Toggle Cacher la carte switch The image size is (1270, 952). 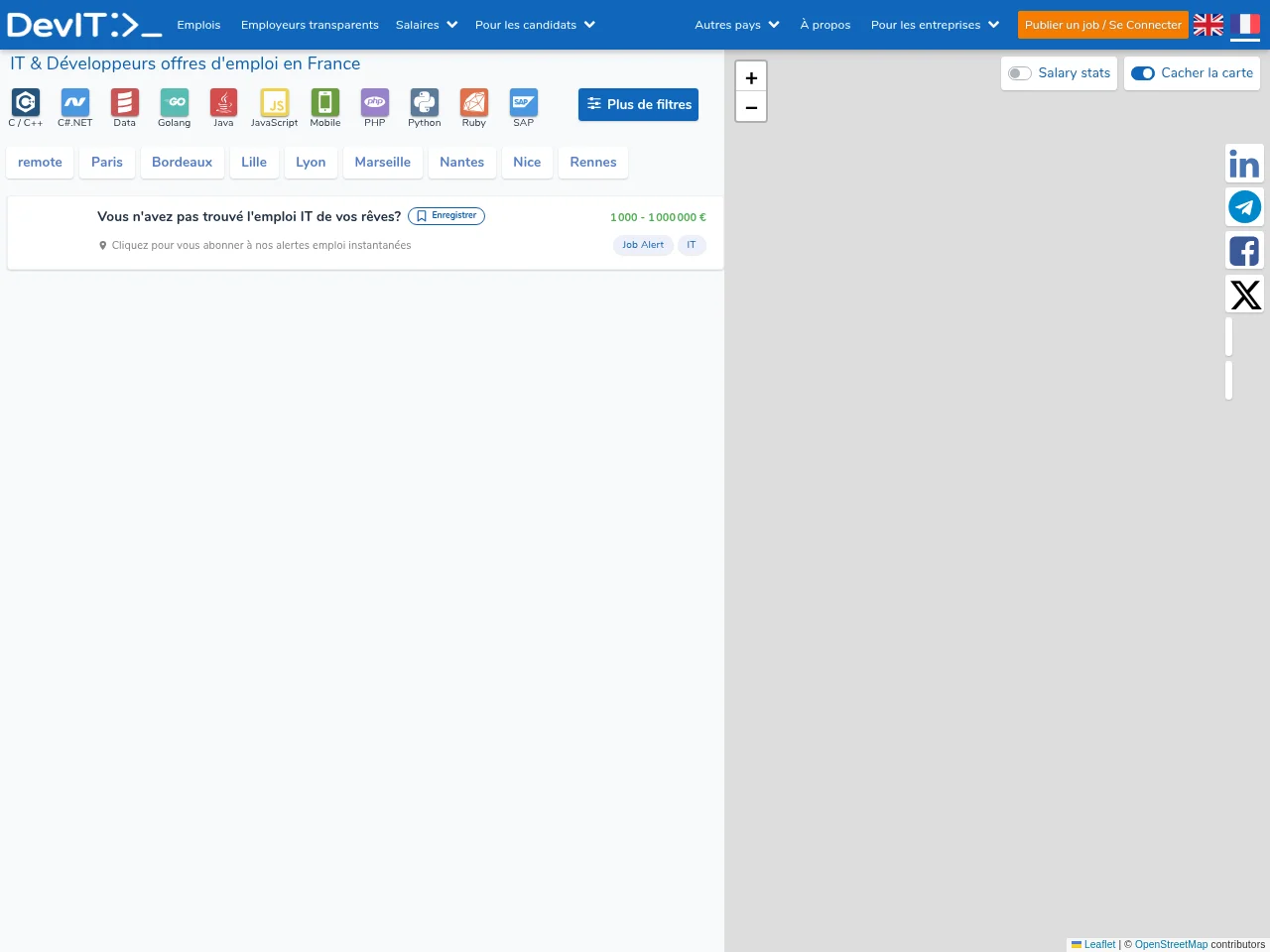(1143, 73)
